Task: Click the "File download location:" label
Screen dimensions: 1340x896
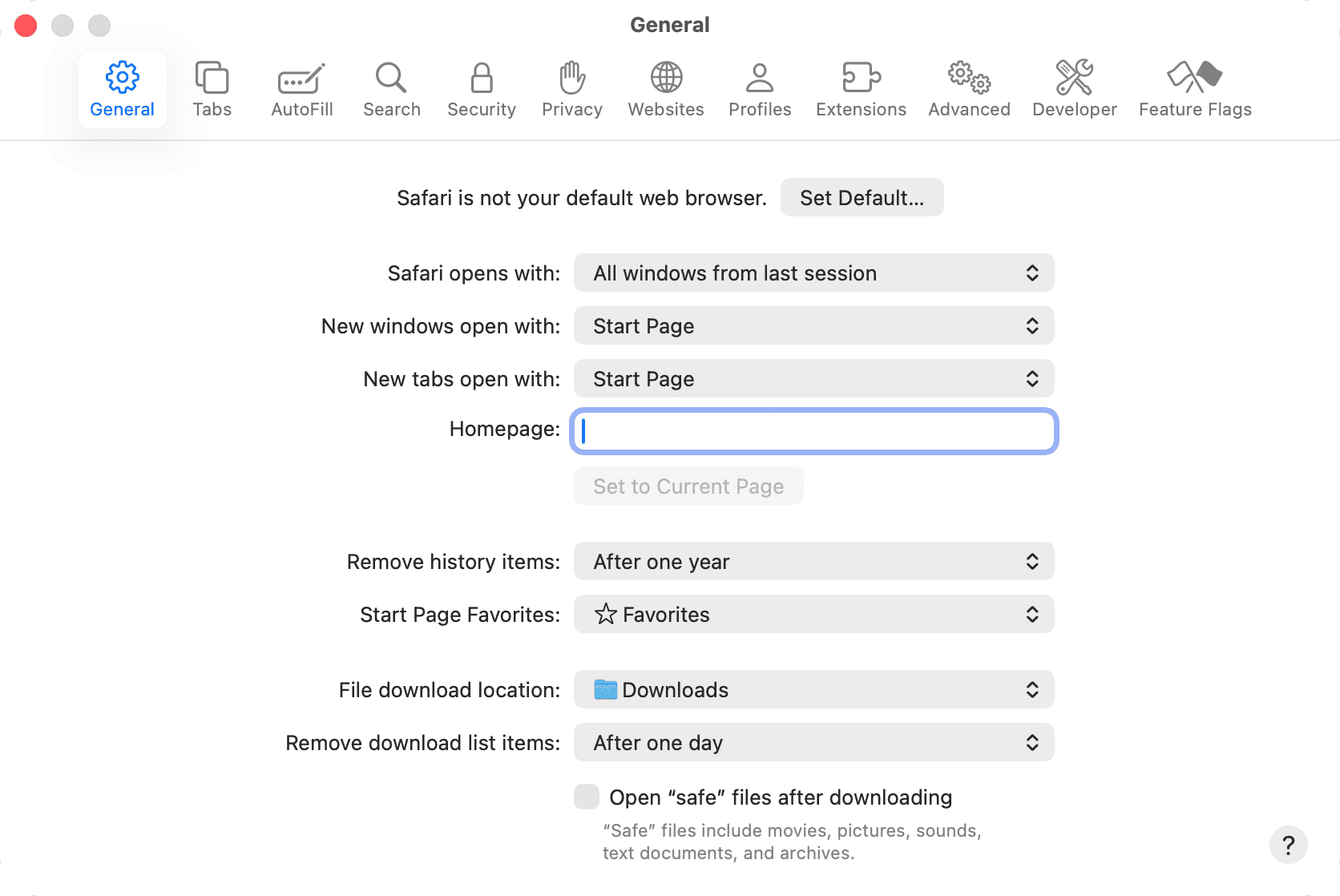Action: pyautogui.click(x=450, y=690)
